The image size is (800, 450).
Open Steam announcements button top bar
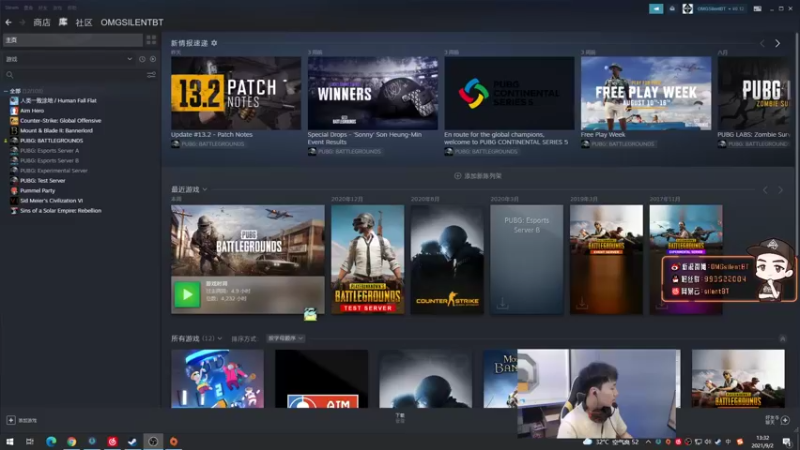tap(656, 9)
